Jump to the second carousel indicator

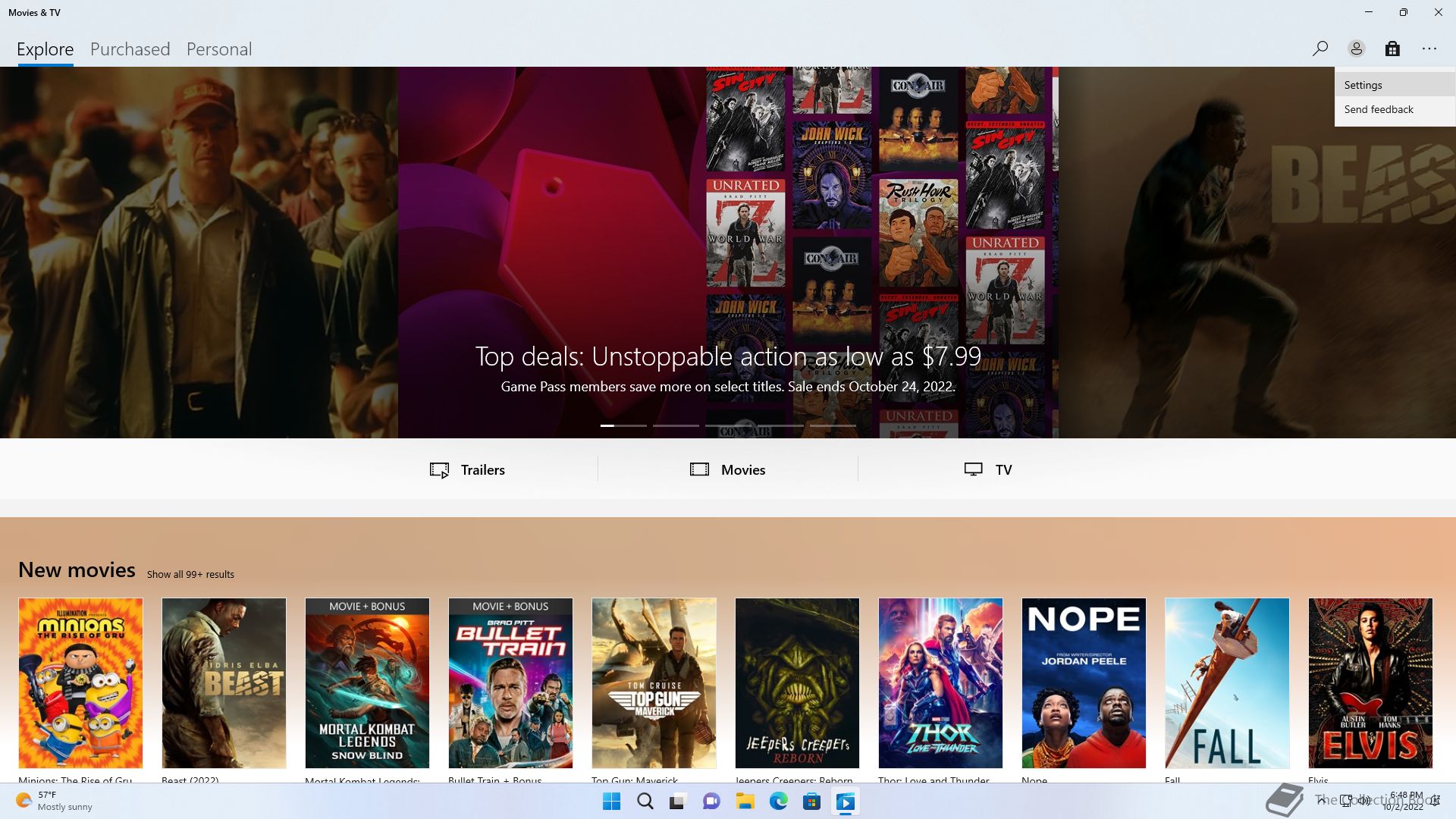coord(676,425)
